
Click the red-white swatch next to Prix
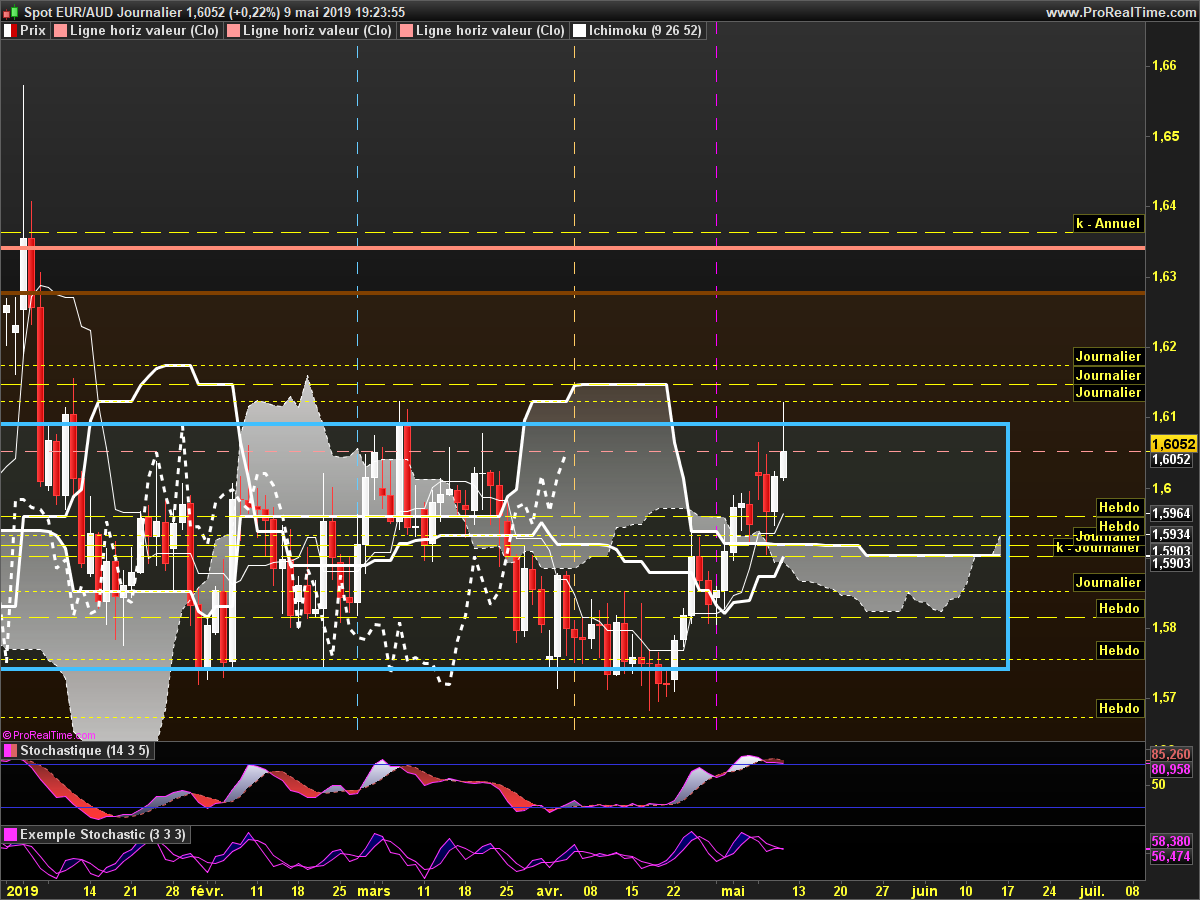point(10,31)
